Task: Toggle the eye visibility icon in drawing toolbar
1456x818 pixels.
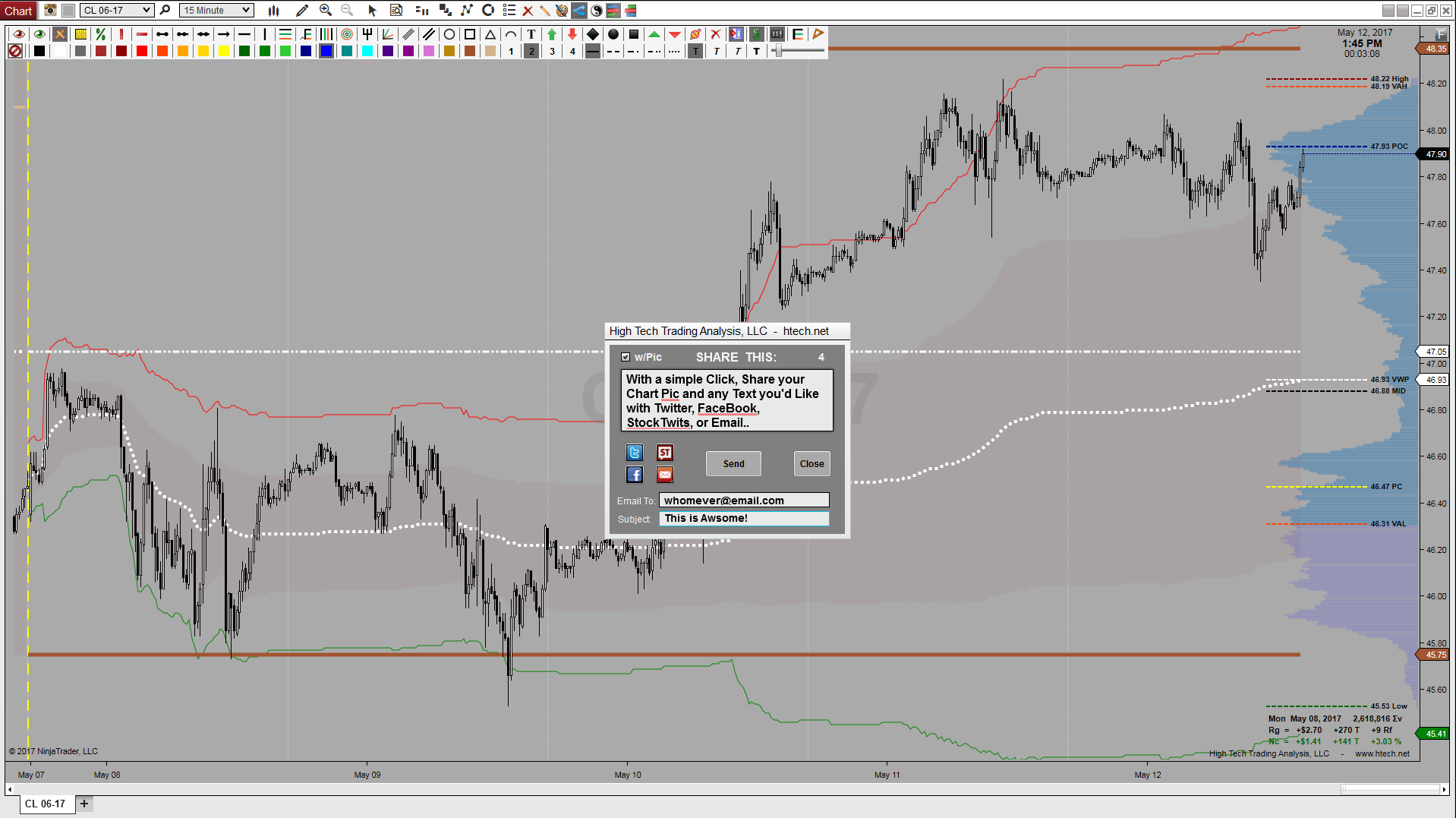Action: (x=17, y=34)
